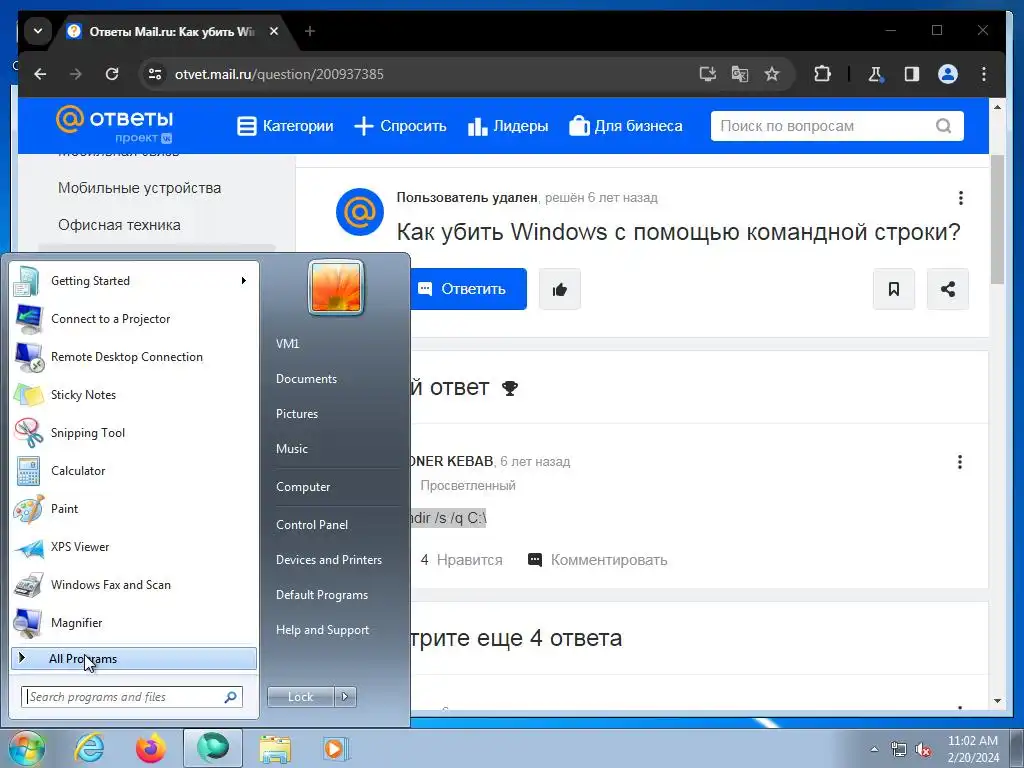The height and width of the screenshot is (768, 1024).
Task: Open the Chrome profile avatar
Action: [x=948, y=74]
